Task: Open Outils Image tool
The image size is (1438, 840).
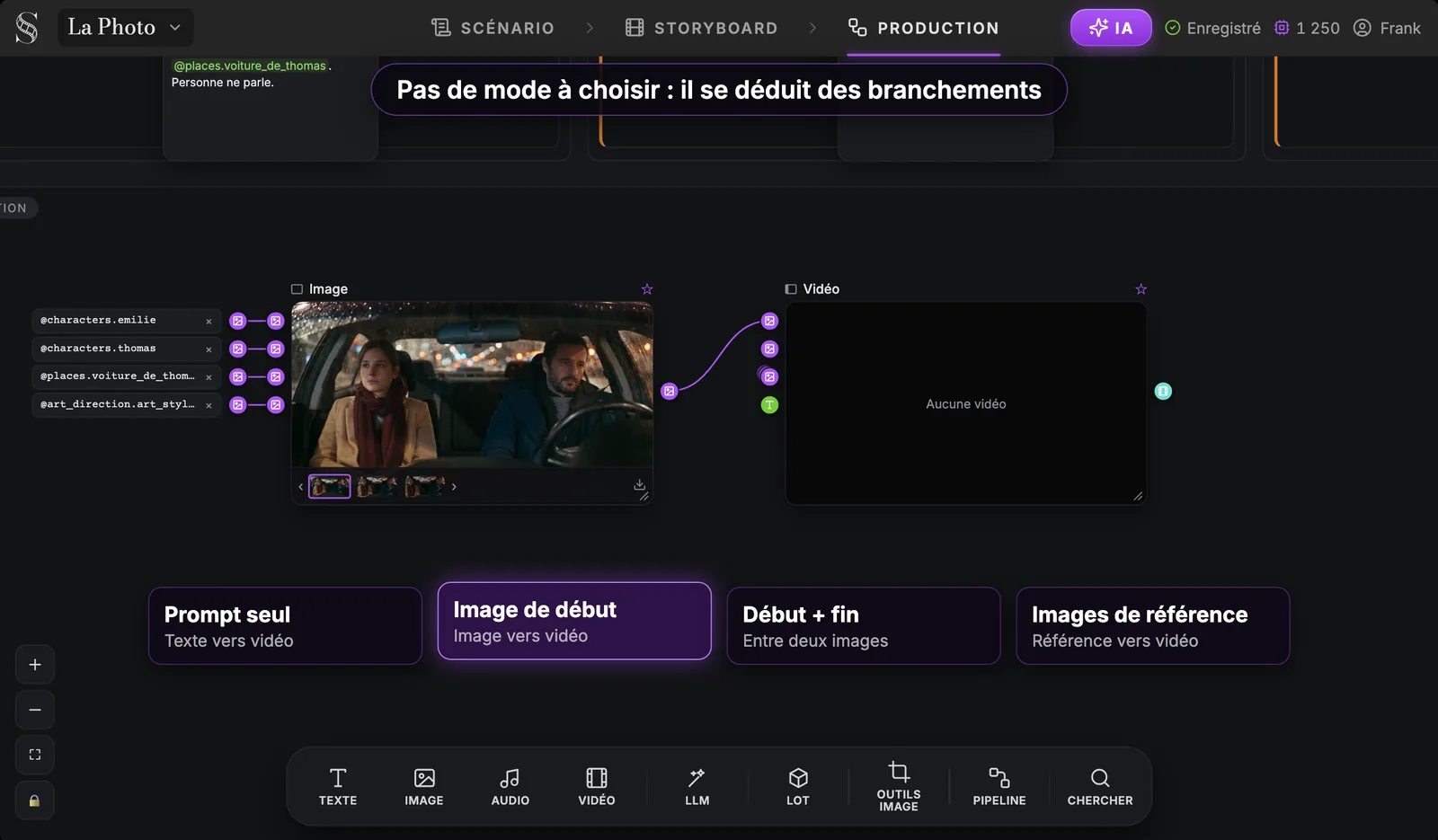Action: 899,787
